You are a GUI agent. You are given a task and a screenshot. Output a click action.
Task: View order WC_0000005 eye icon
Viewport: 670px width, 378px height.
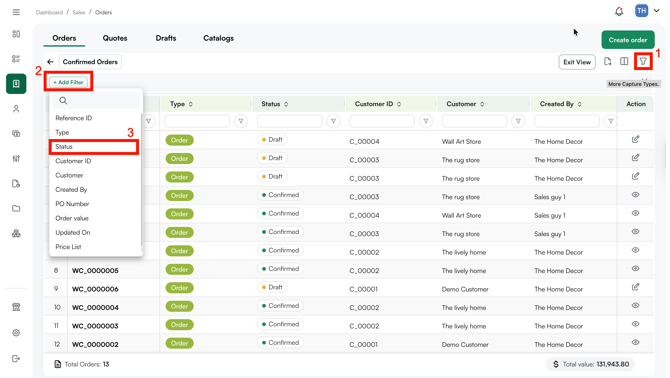tap(635, 269)
